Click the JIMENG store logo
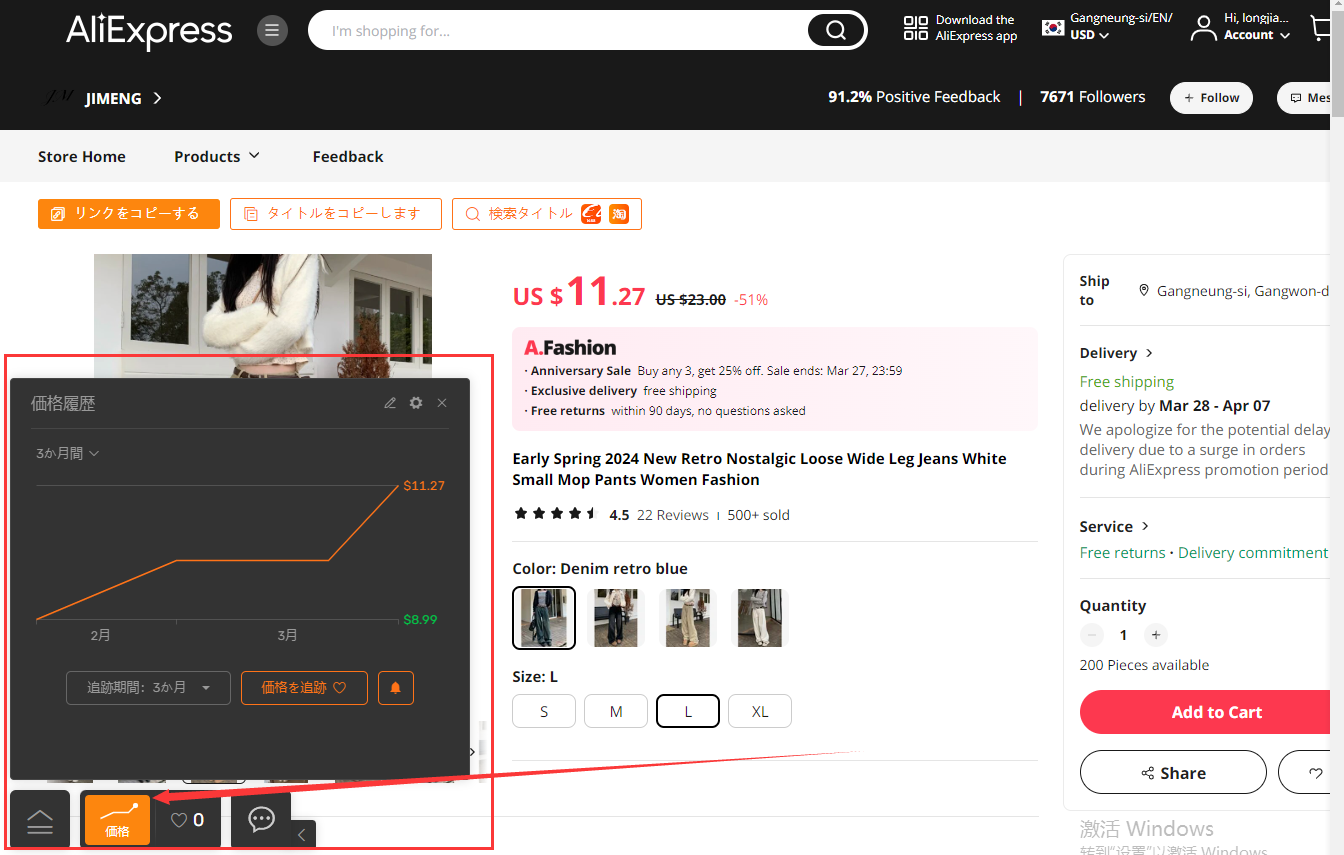The height and width of the screenshot is (855, 1344). click(x=58, y=98)
